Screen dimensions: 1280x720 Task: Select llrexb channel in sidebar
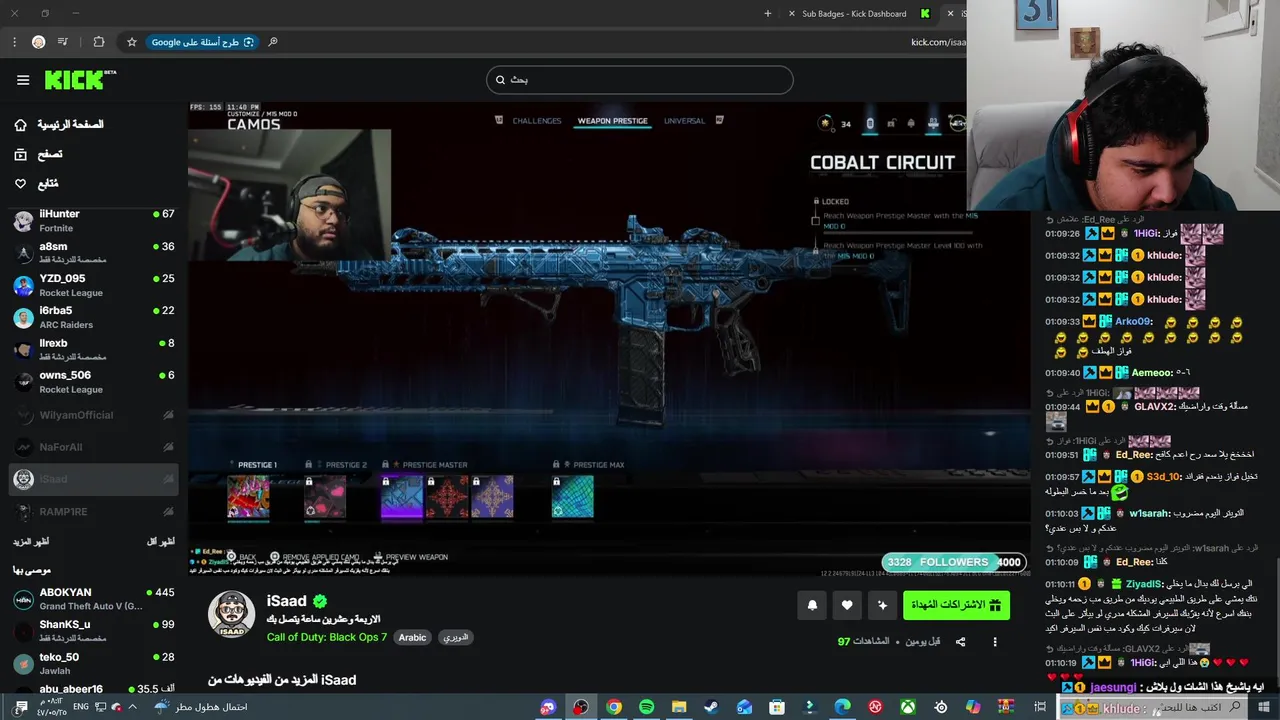(94, 350)
